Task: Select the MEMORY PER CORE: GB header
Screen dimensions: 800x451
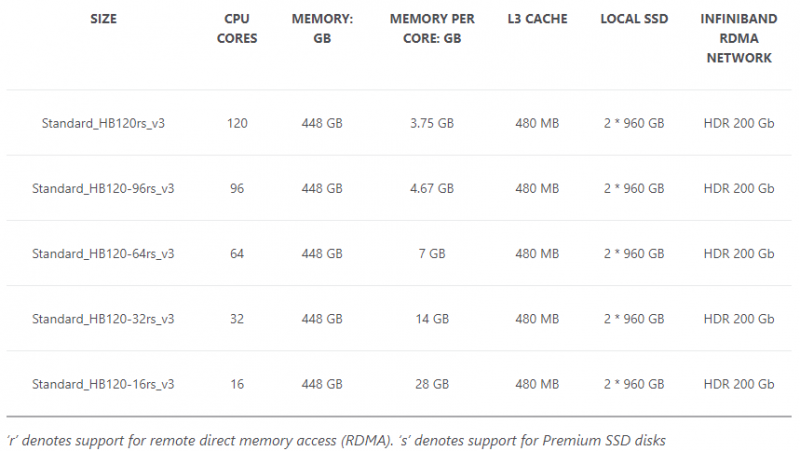Action: click(x=432, y=29)
